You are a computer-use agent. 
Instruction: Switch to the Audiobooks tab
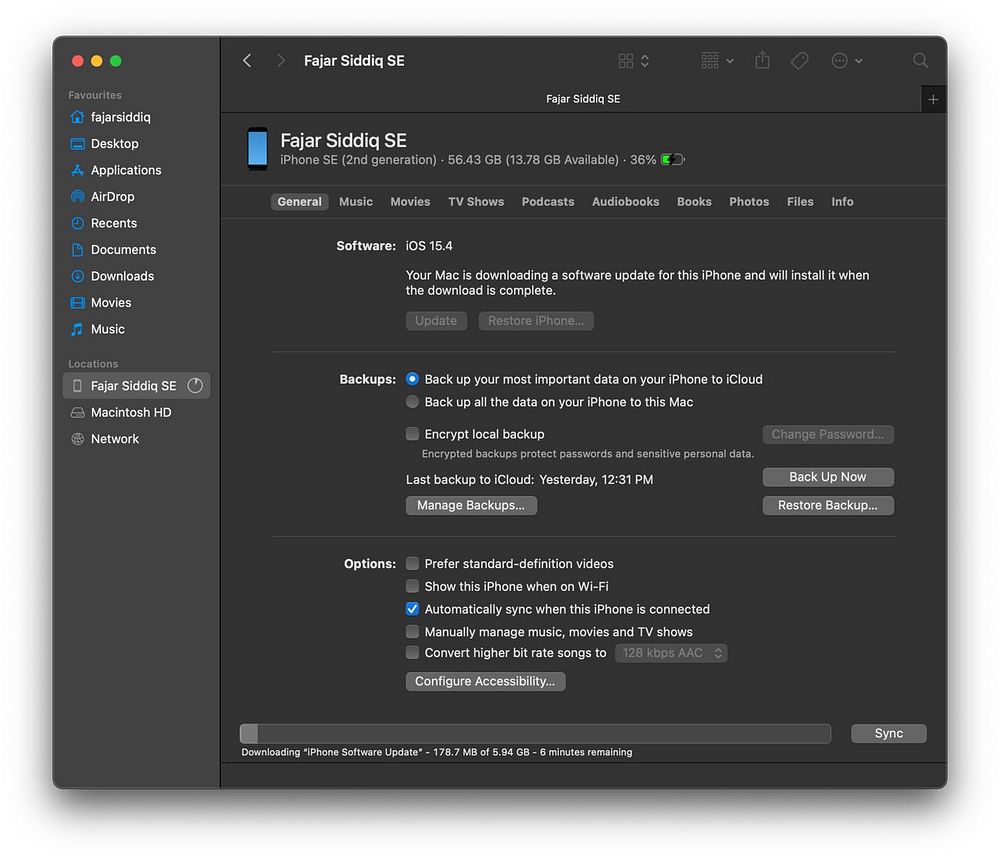626,202
